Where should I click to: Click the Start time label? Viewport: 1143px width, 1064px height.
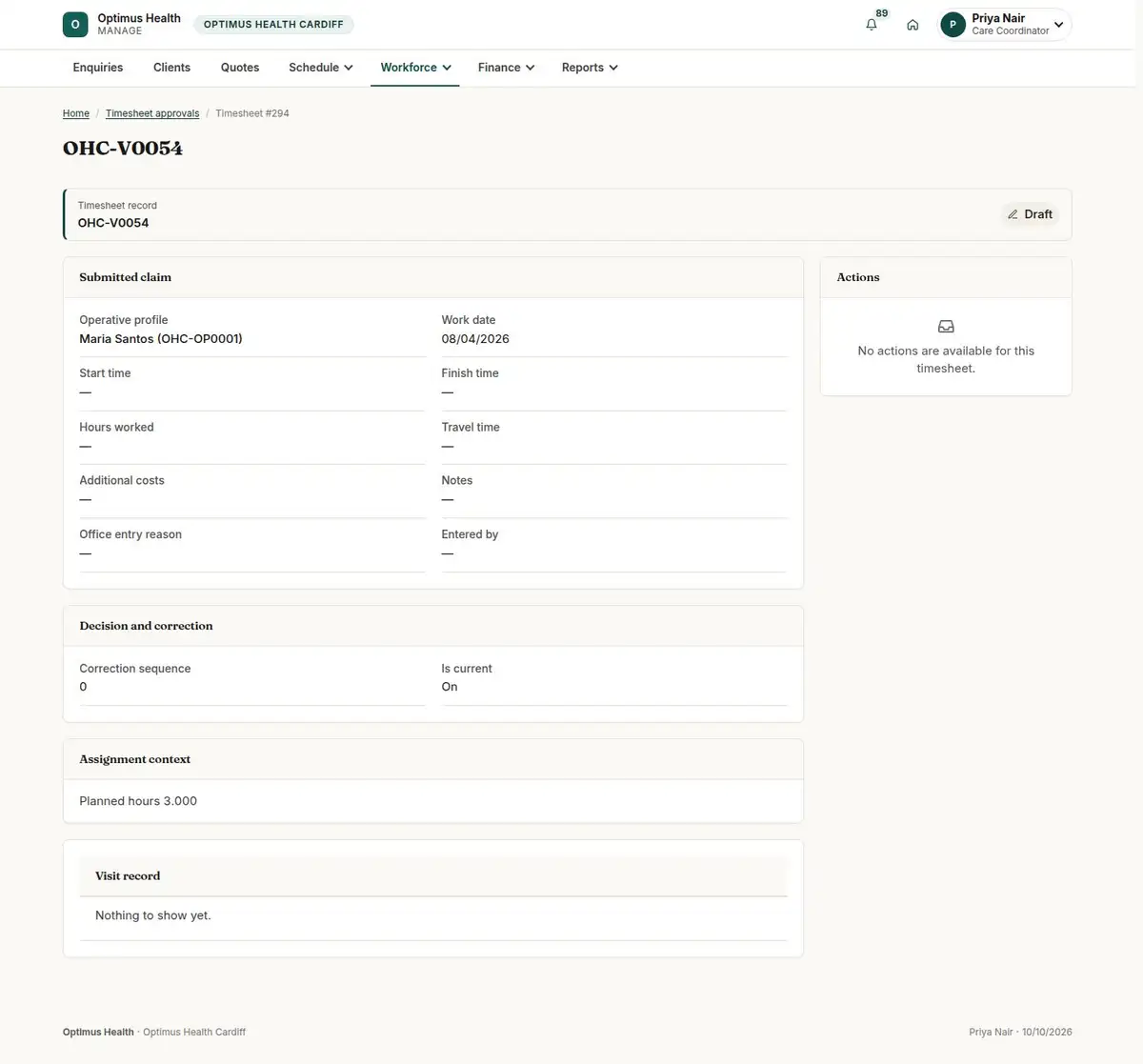click(x=105, y=373)
